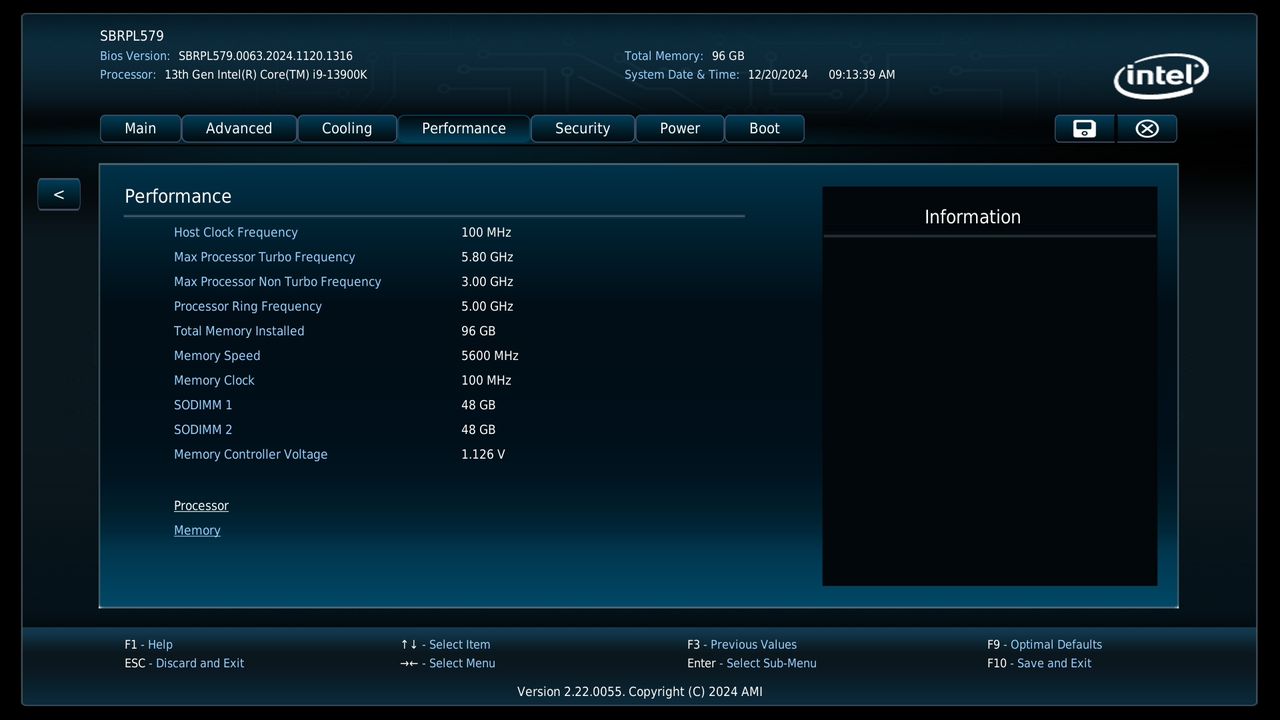Click the i9-13900K Processor name

click(266, 75)
